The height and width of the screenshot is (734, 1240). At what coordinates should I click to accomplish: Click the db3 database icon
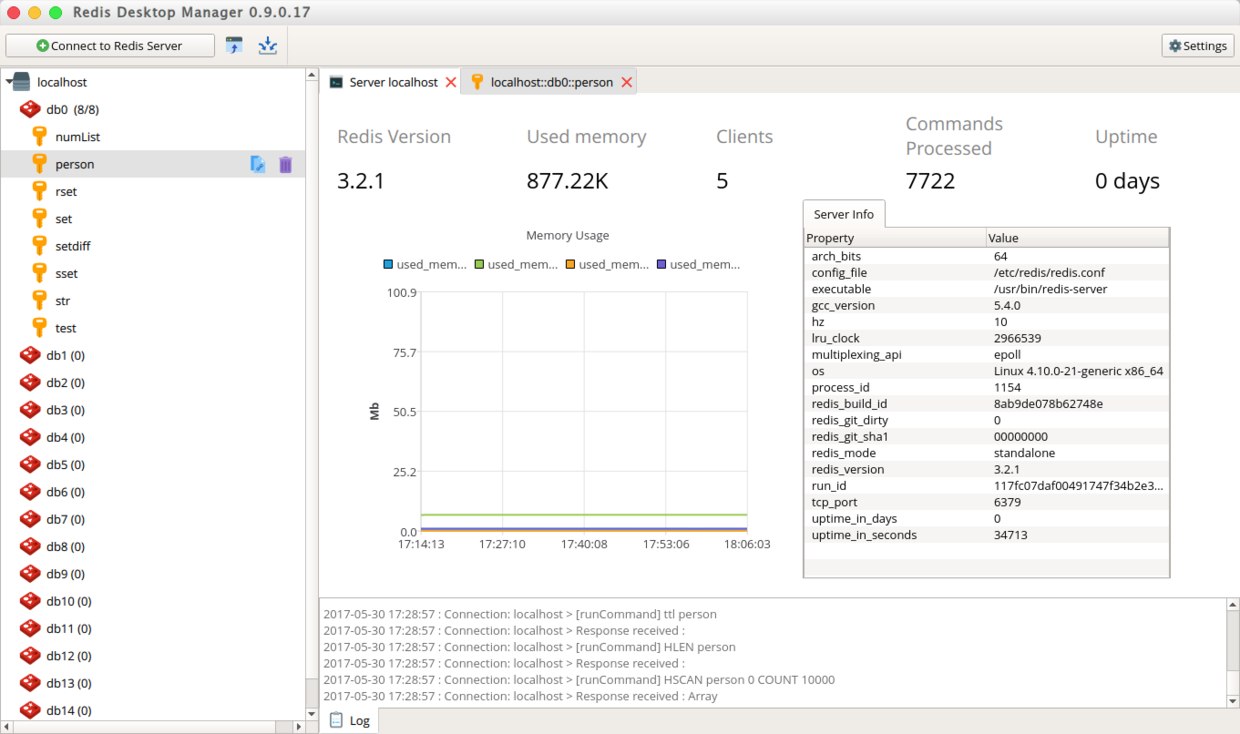(30, 410)
